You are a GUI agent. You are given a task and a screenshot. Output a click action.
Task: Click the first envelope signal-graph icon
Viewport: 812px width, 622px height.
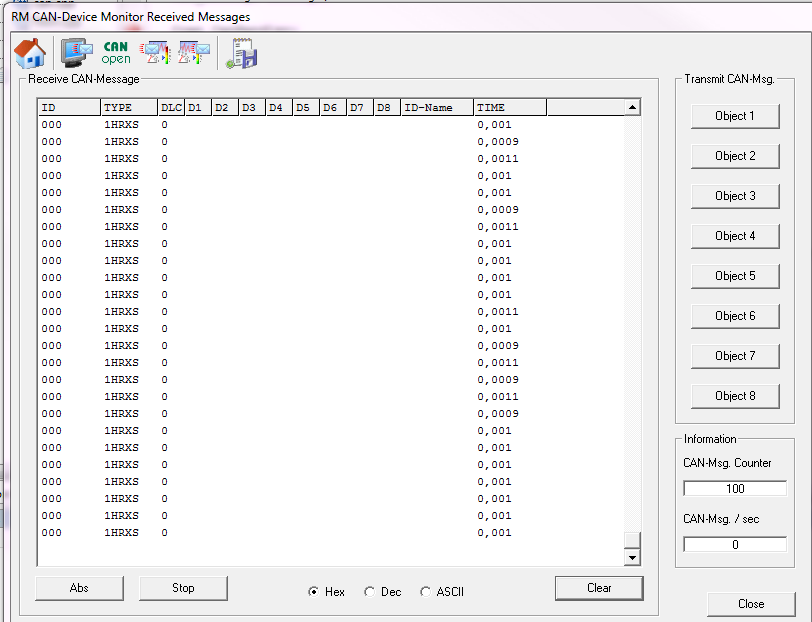tap(155, 52)
